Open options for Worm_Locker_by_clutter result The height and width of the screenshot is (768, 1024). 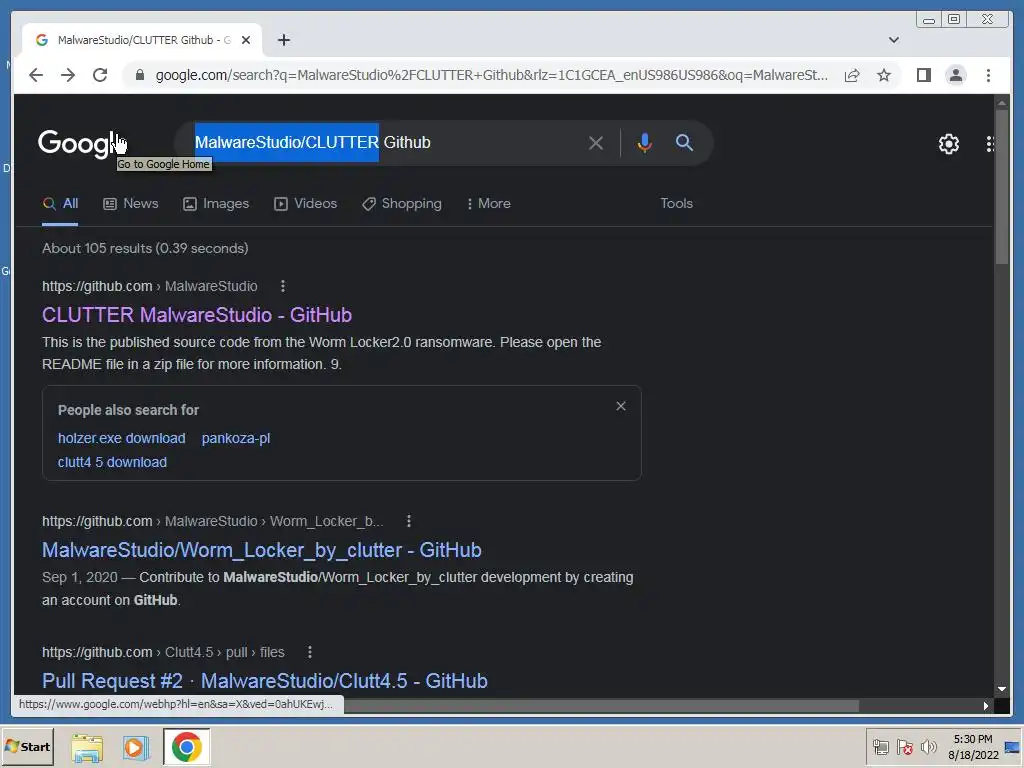409,521
